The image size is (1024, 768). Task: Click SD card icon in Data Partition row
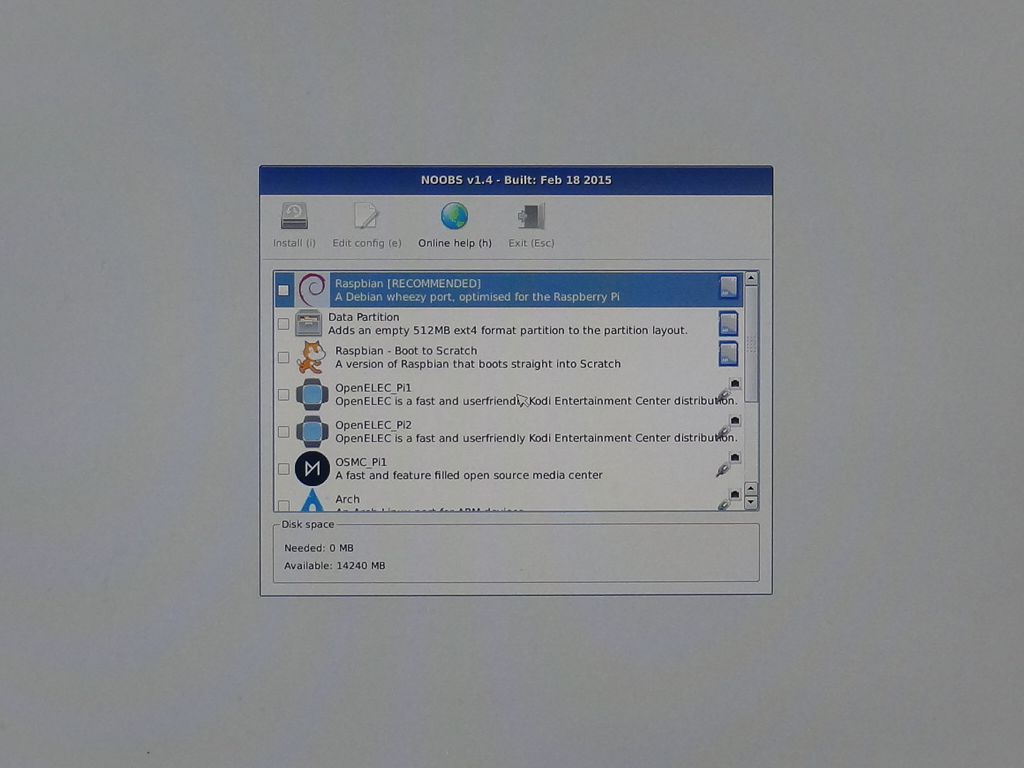728,323
